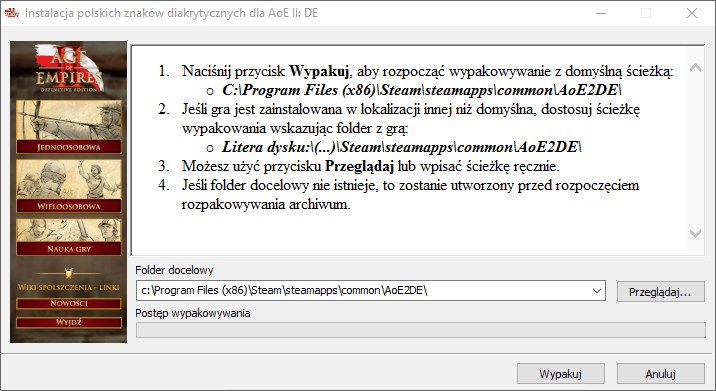Click the window title text
This screenshot has height=391, width=716.
pyautogui.click(x=171, y=13)
